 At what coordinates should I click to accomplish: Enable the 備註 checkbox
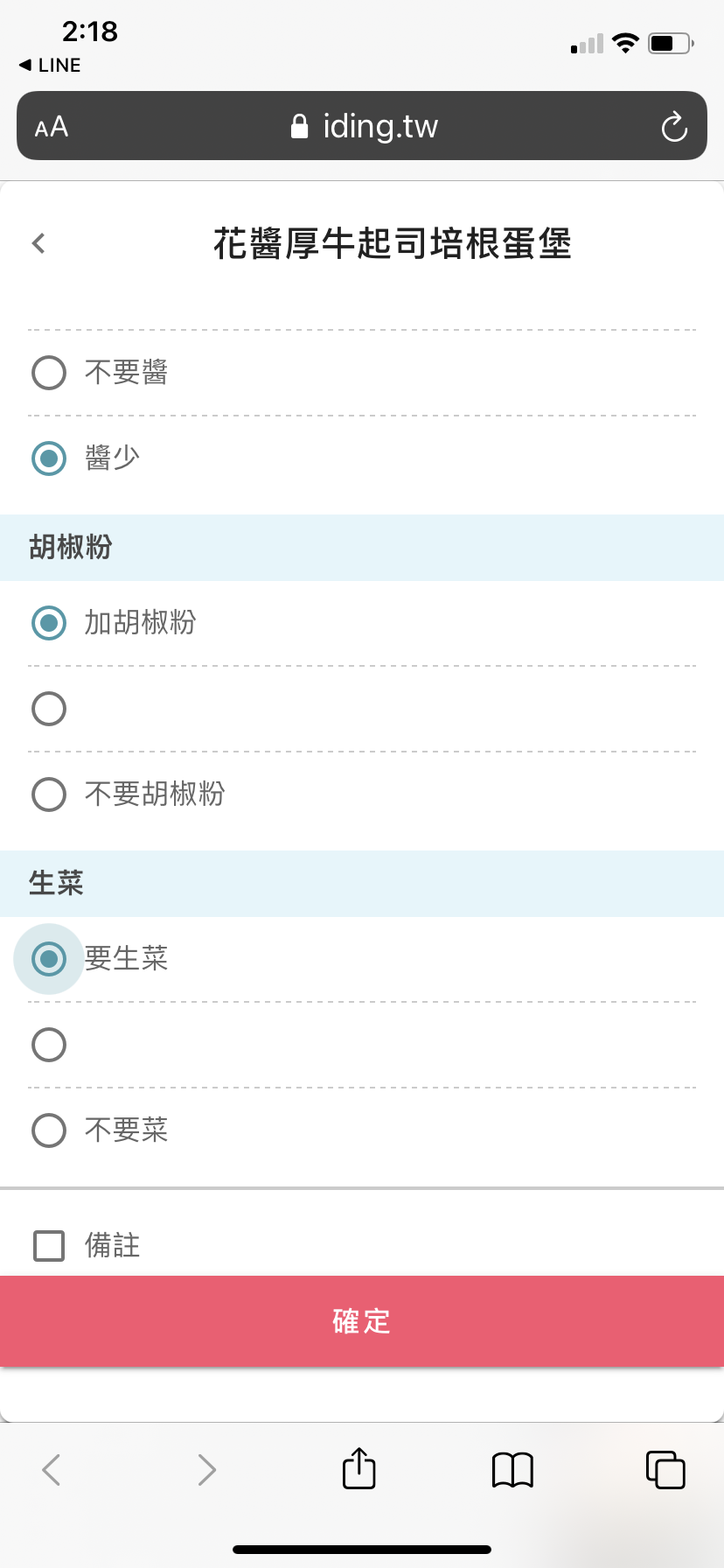49,1245
